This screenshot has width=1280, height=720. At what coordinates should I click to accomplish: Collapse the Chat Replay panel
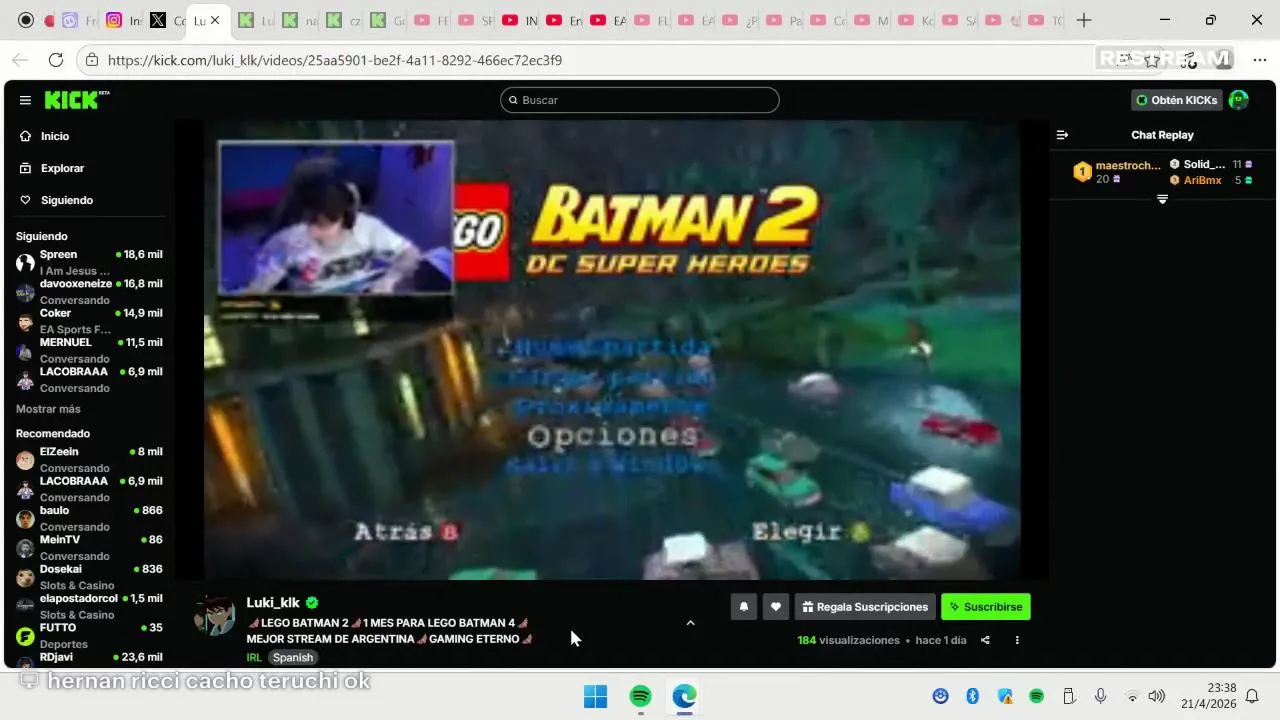click(1062, 135)
